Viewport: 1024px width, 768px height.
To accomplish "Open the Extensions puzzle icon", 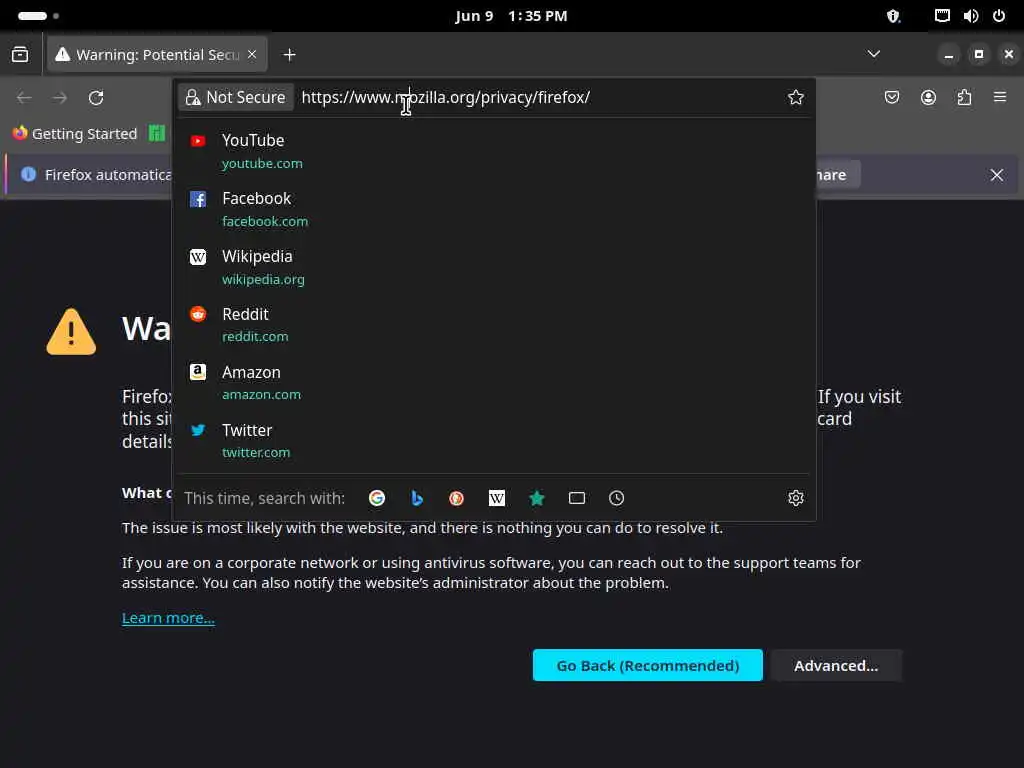I will (964, 97).
